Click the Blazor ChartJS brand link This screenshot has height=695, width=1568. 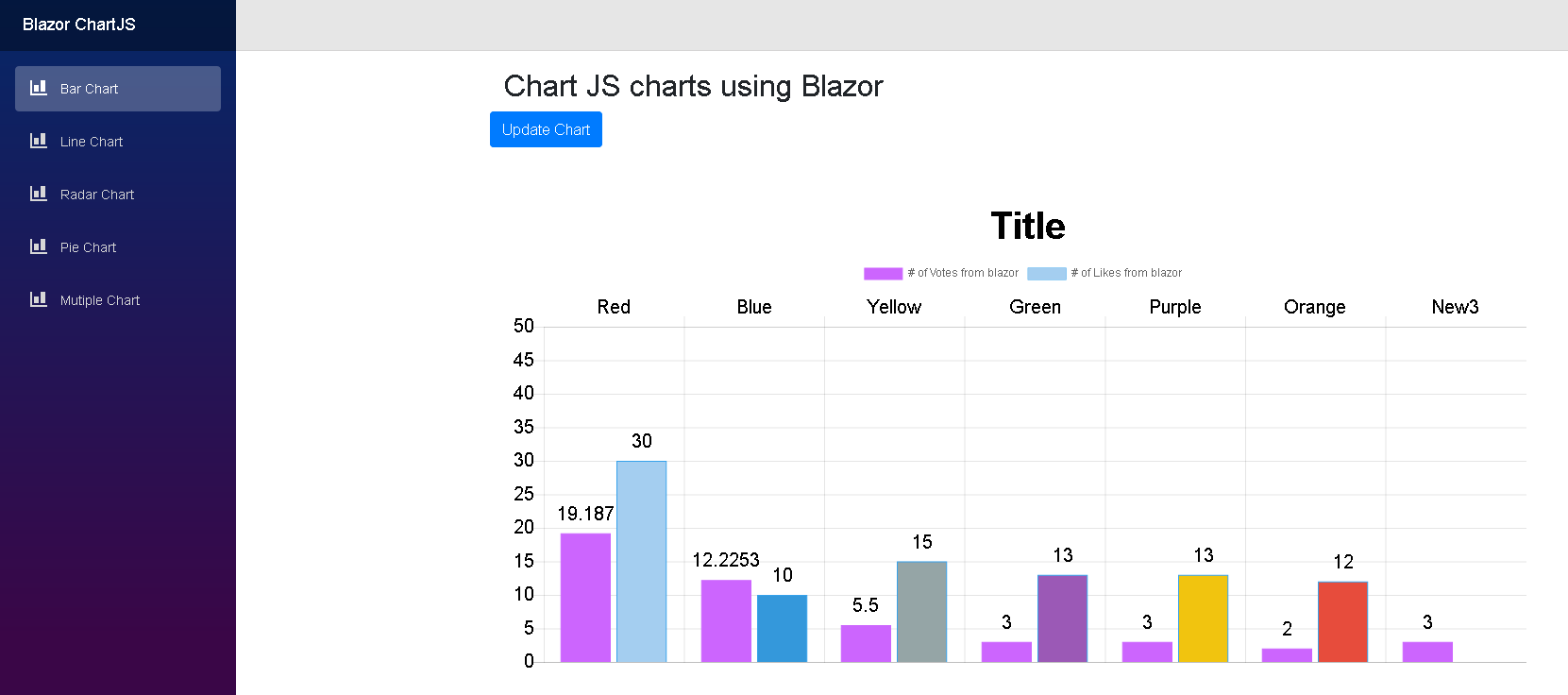tap(79, 25)
